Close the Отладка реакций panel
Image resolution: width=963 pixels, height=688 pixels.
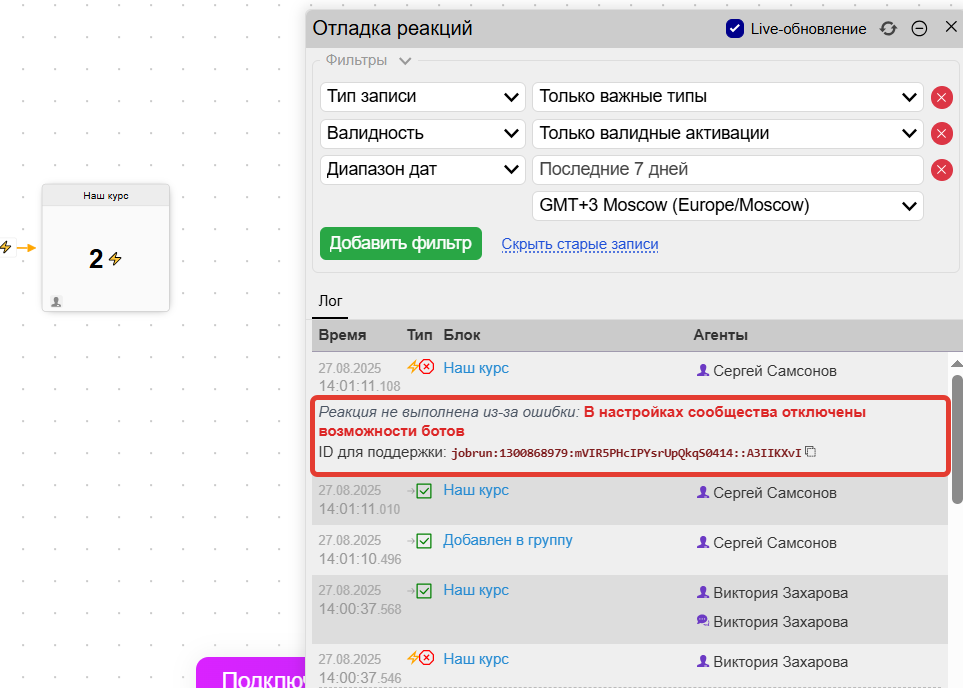[x=951, y=27]
